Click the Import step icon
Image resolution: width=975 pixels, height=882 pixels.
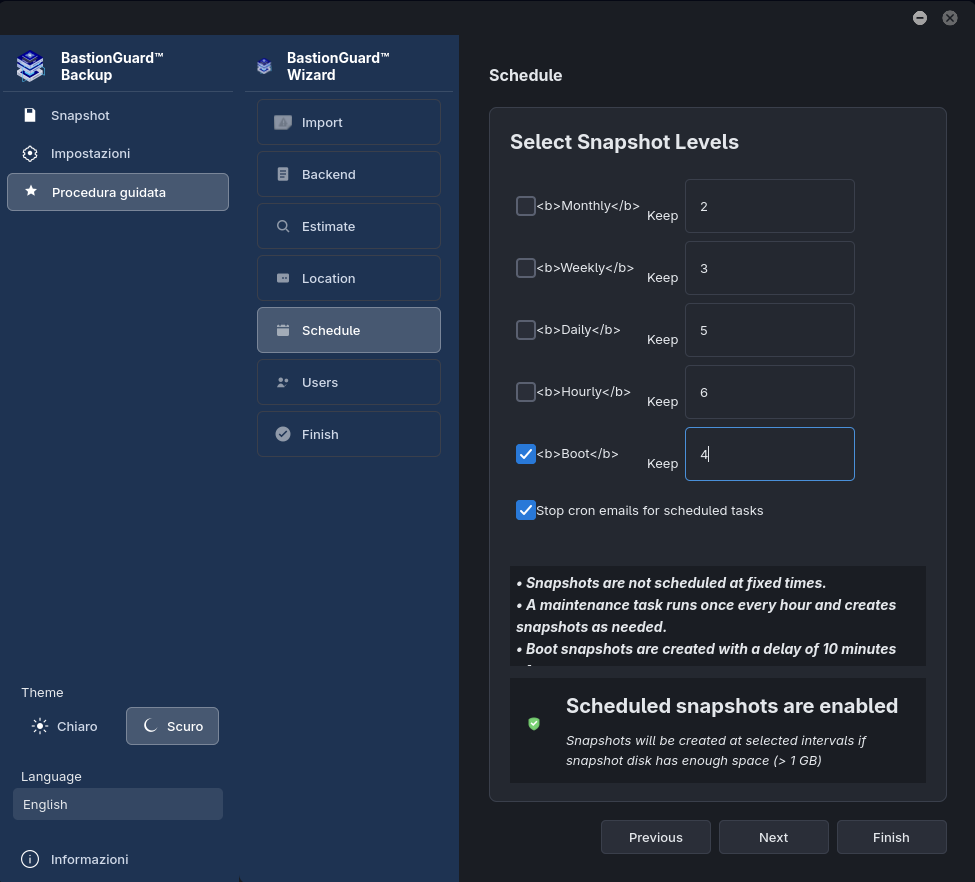point(283,123)
